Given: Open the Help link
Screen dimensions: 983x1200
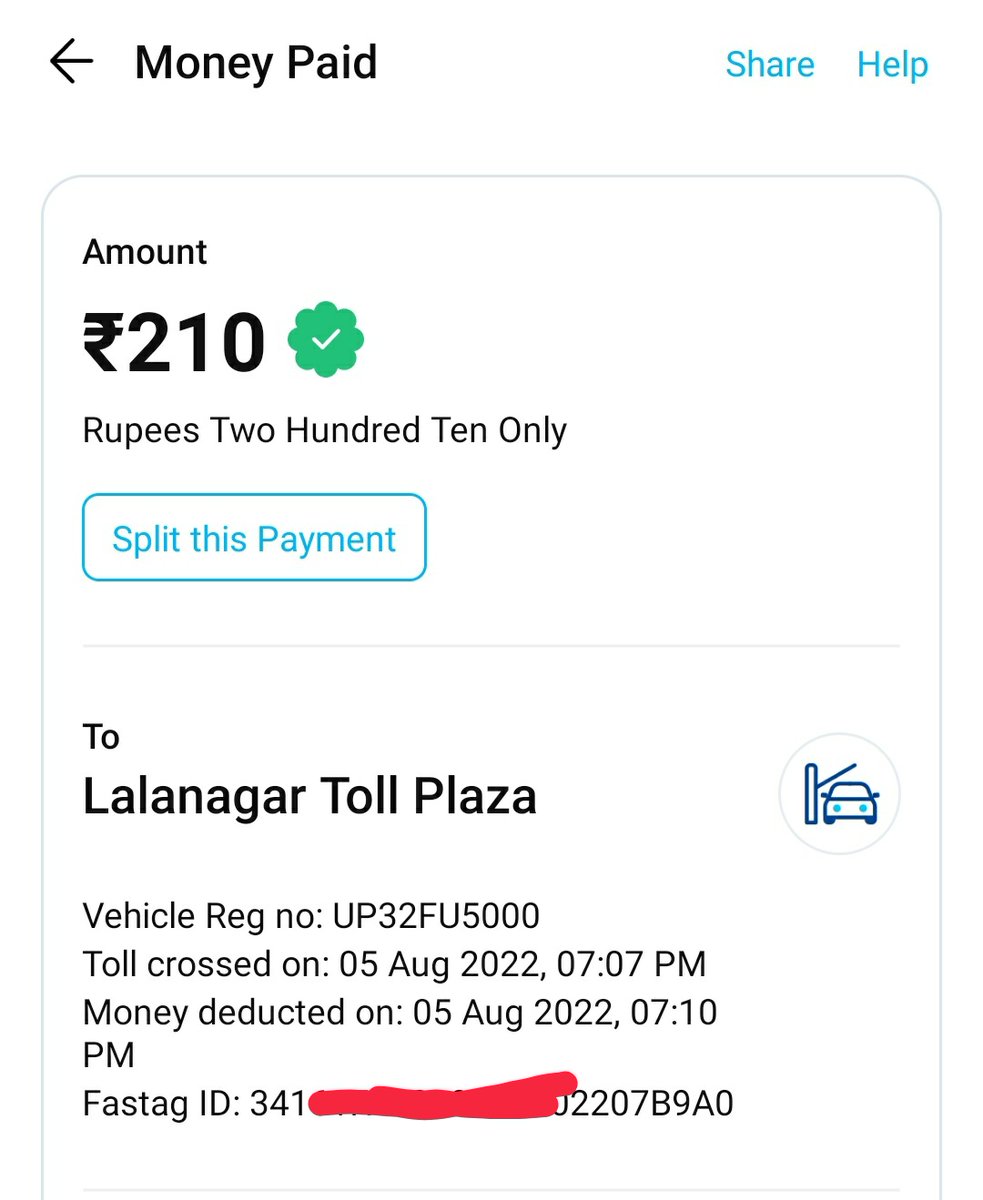Looking at the screenshot, I should 892,64.
